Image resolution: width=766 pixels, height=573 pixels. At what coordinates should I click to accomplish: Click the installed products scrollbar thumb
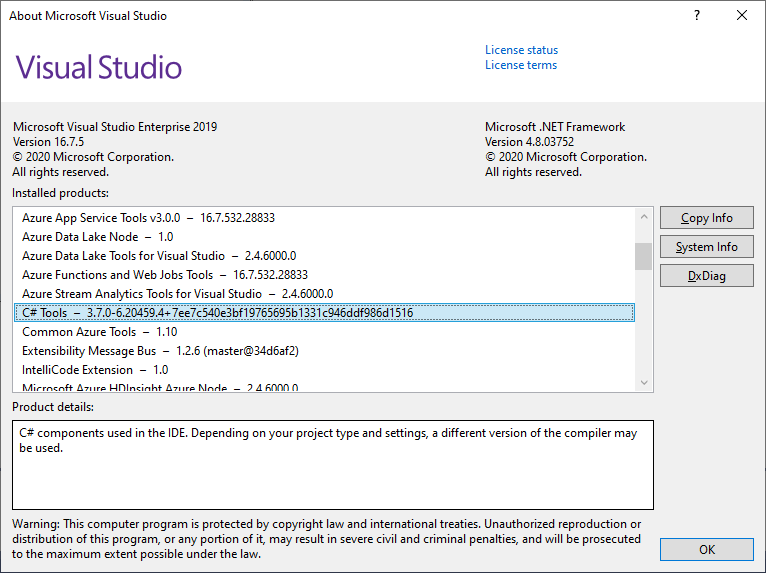coord(643,256)
